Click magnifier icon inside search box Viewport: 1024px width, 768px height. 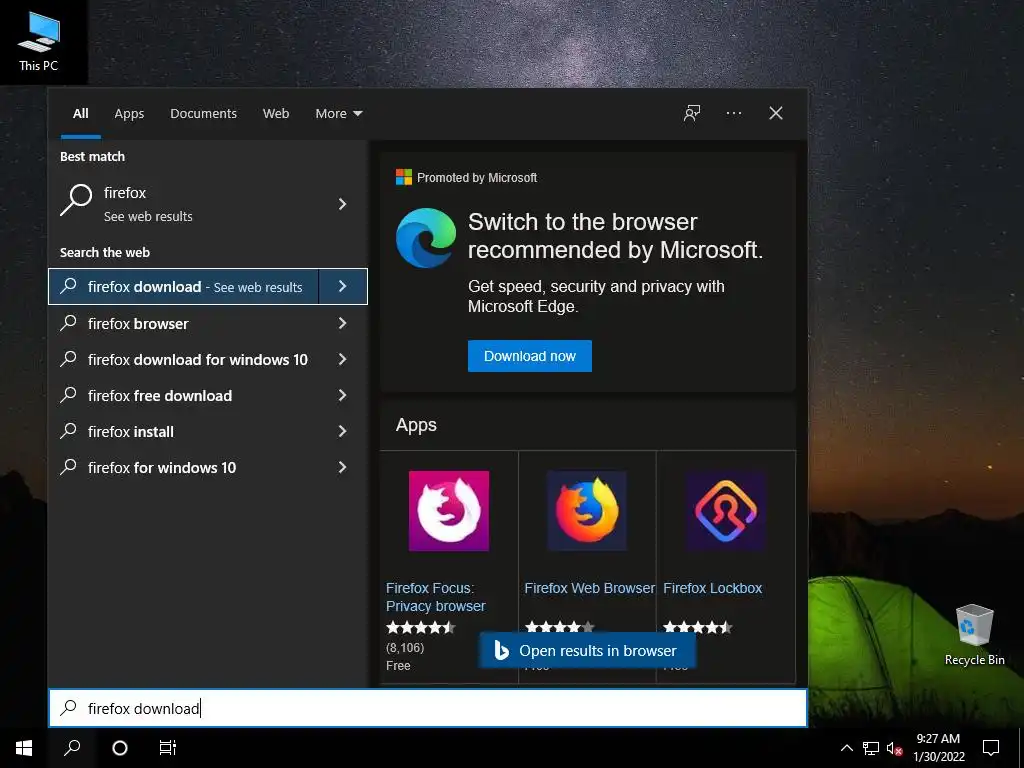pyautogui.click(x=69, y=708)
